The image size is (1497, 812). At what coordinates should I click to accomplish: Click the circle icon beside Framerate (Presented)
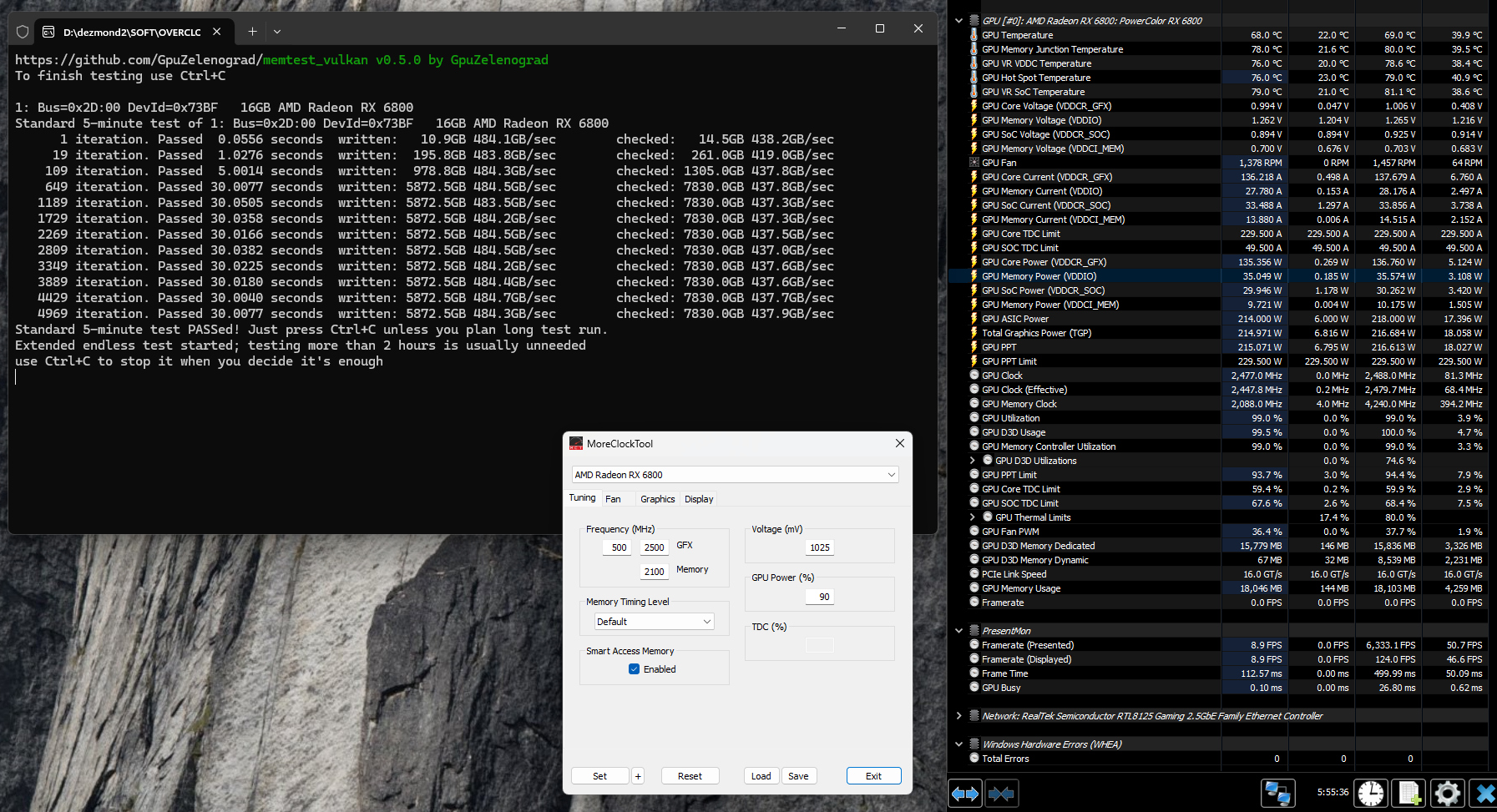click(974, 645)
